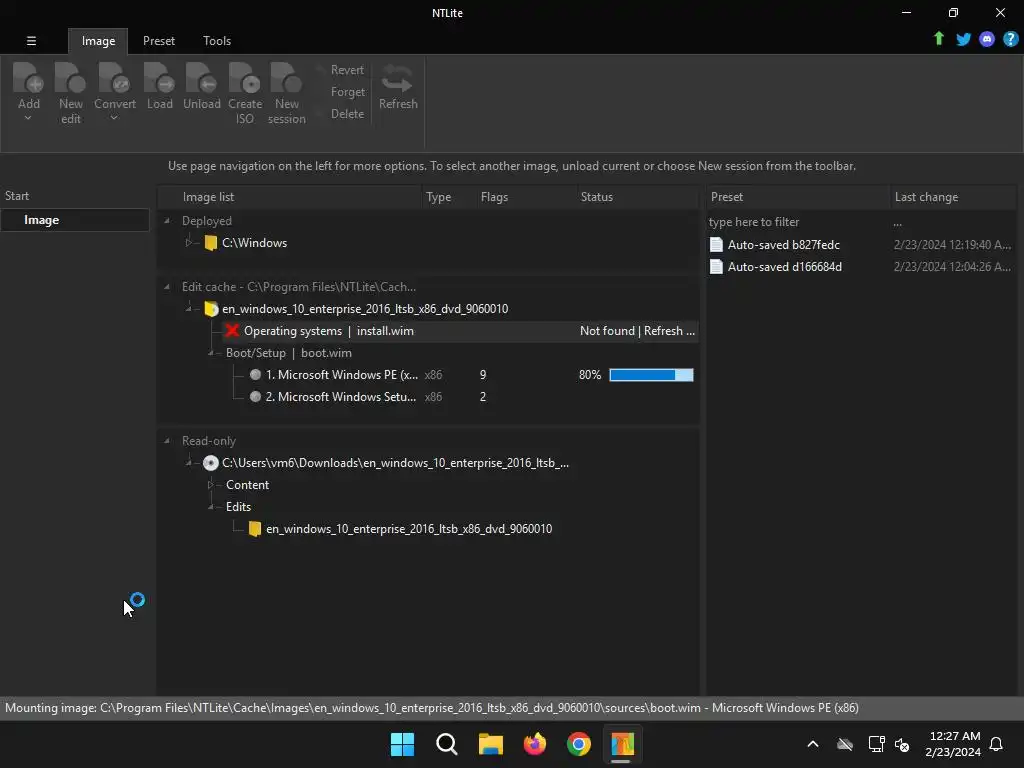Click the New session toolbar icon
This screenshot has height=768, width=1024.
pos(286,78)
